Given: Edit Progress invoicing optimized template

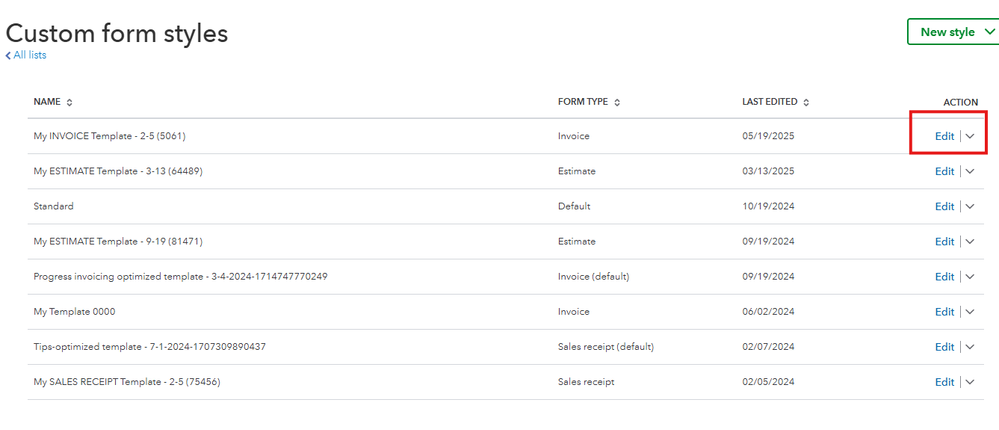Looking at the screenshot, I should [944, 276].
